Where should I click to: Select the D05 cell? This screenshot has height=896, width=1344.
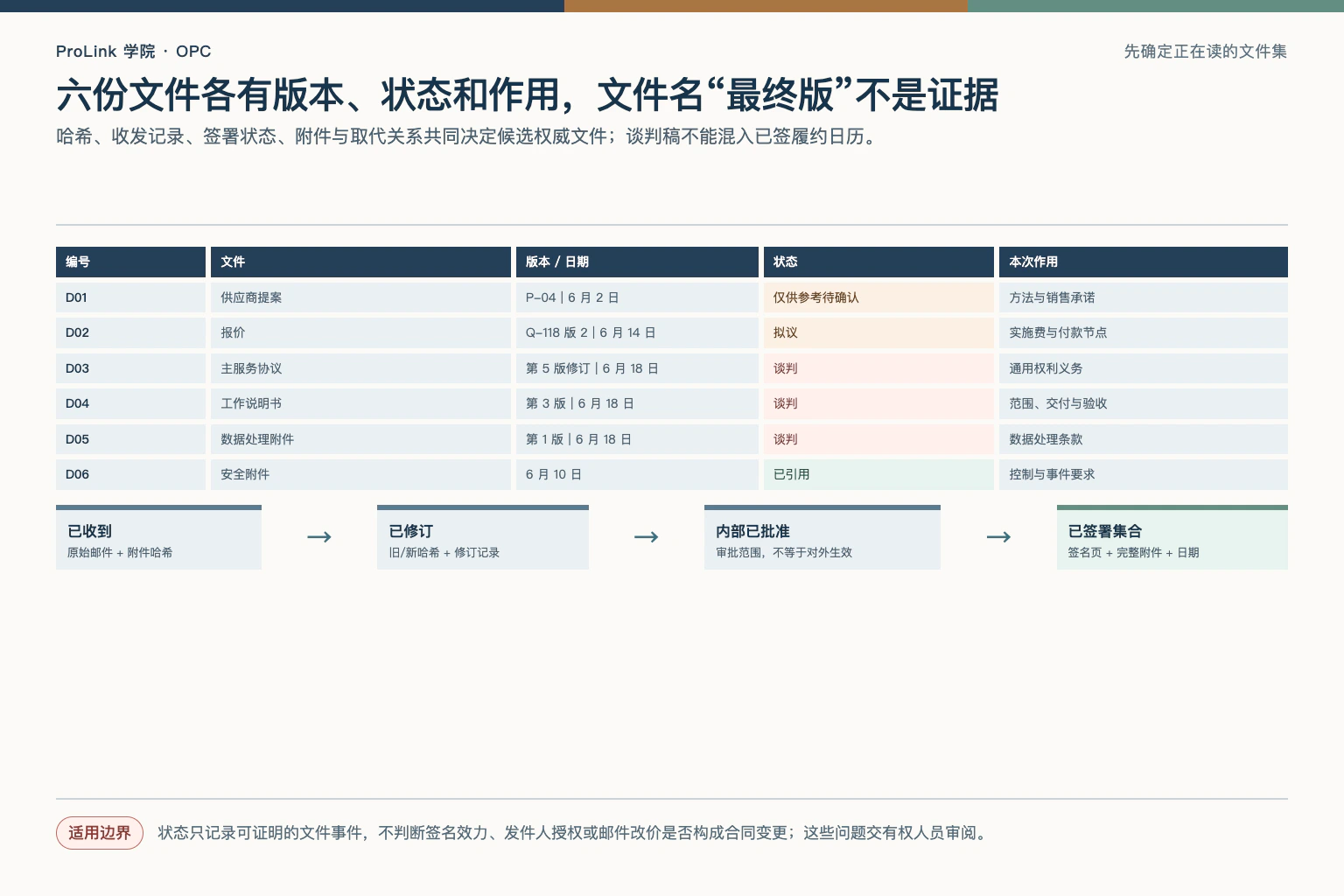click(130, 439)
